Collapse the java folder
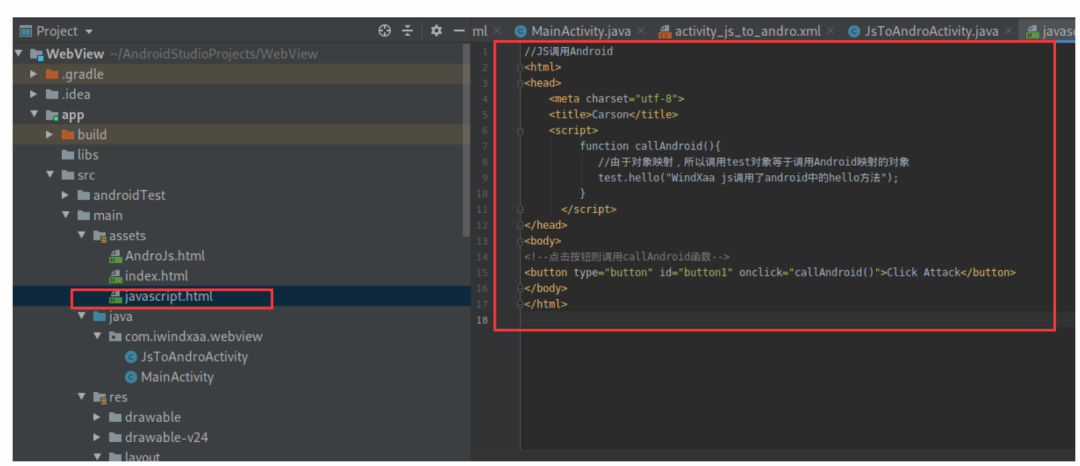This screenshot has height=466, width=1080. coord(81,317)
